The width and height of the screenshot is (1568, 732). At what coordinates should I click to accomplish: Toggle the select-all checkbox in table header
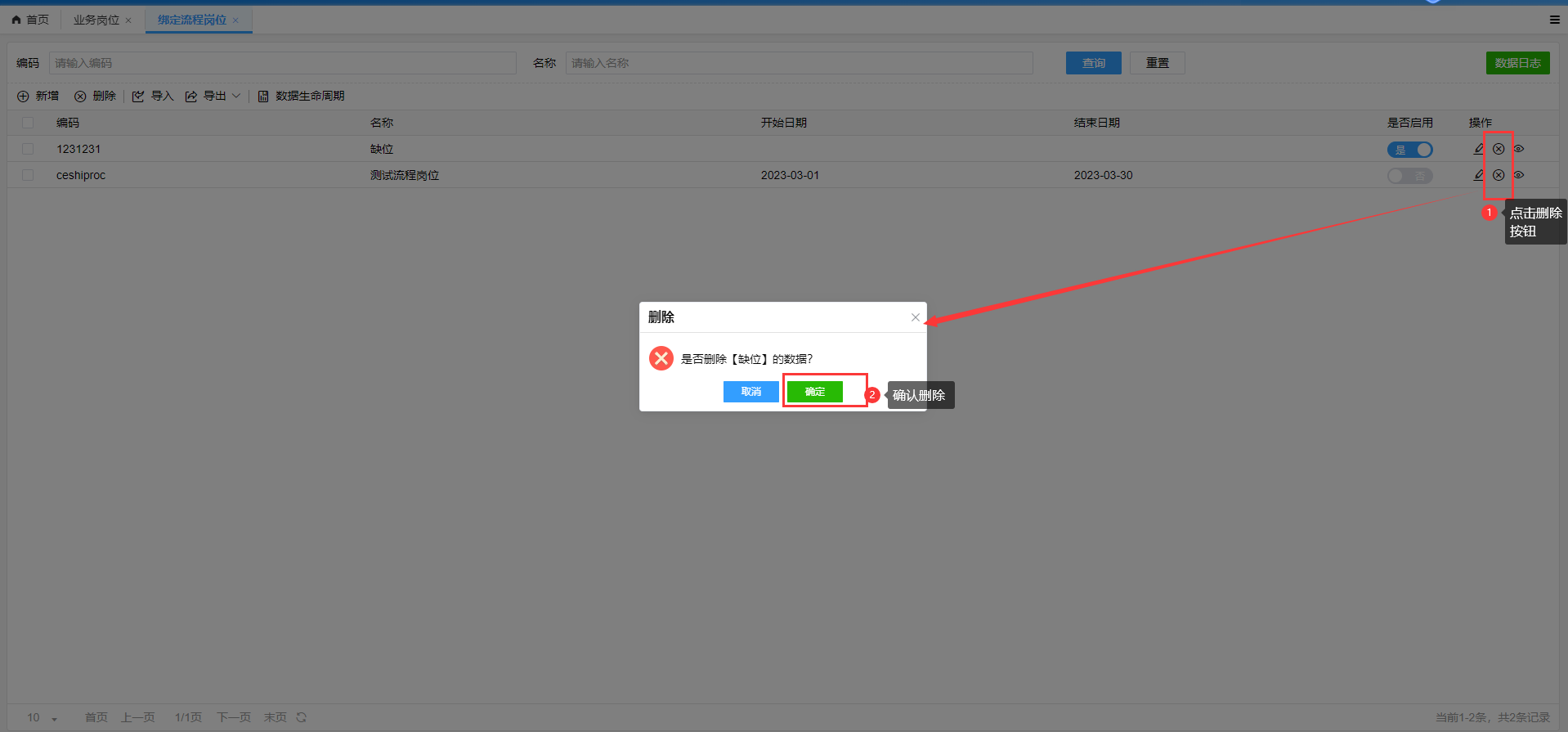[28, 123]
